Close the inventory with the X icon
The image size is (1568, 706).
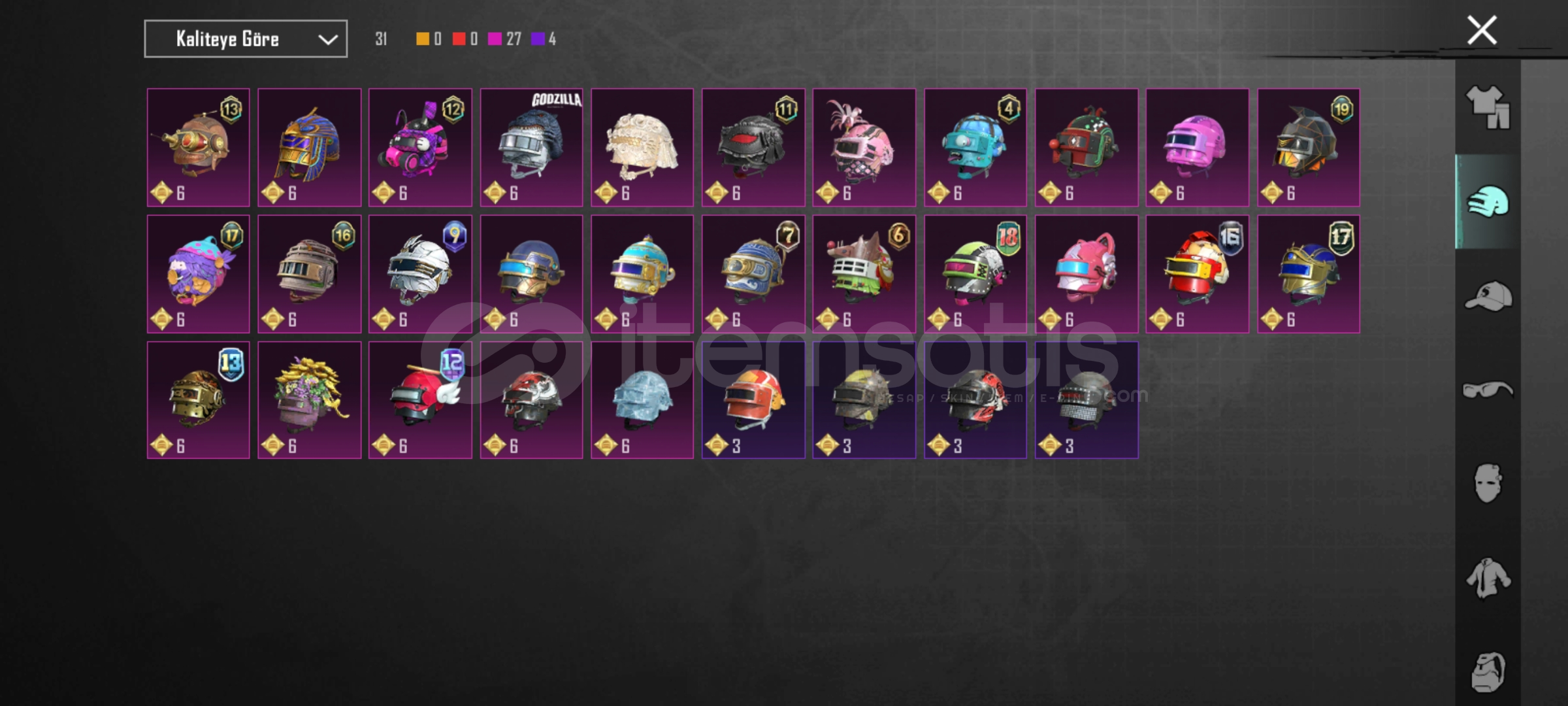point(1482,30)
